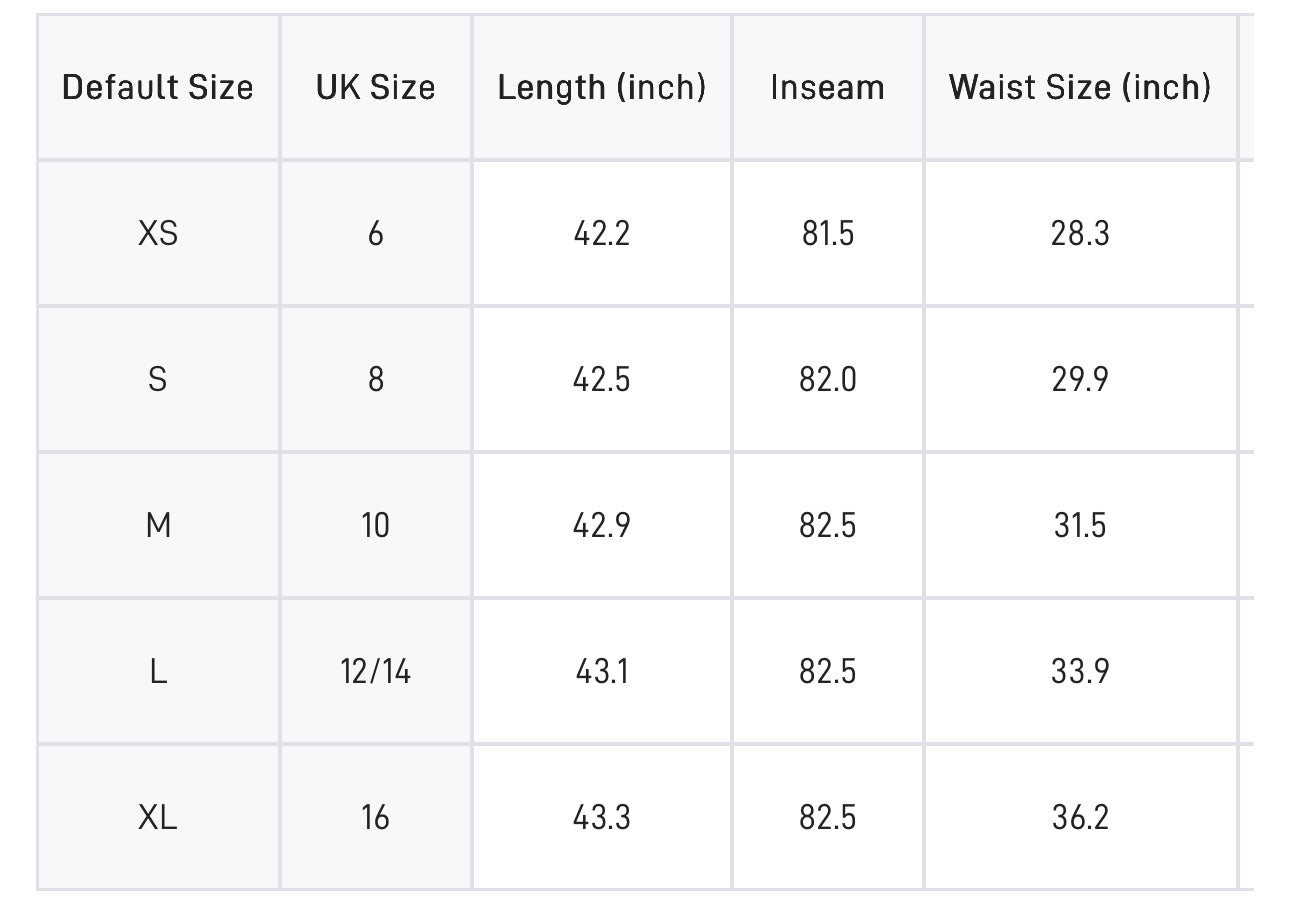Click UK size 6 cell
The width and height of the screenshot is (1290, 914).
[376, 234]
